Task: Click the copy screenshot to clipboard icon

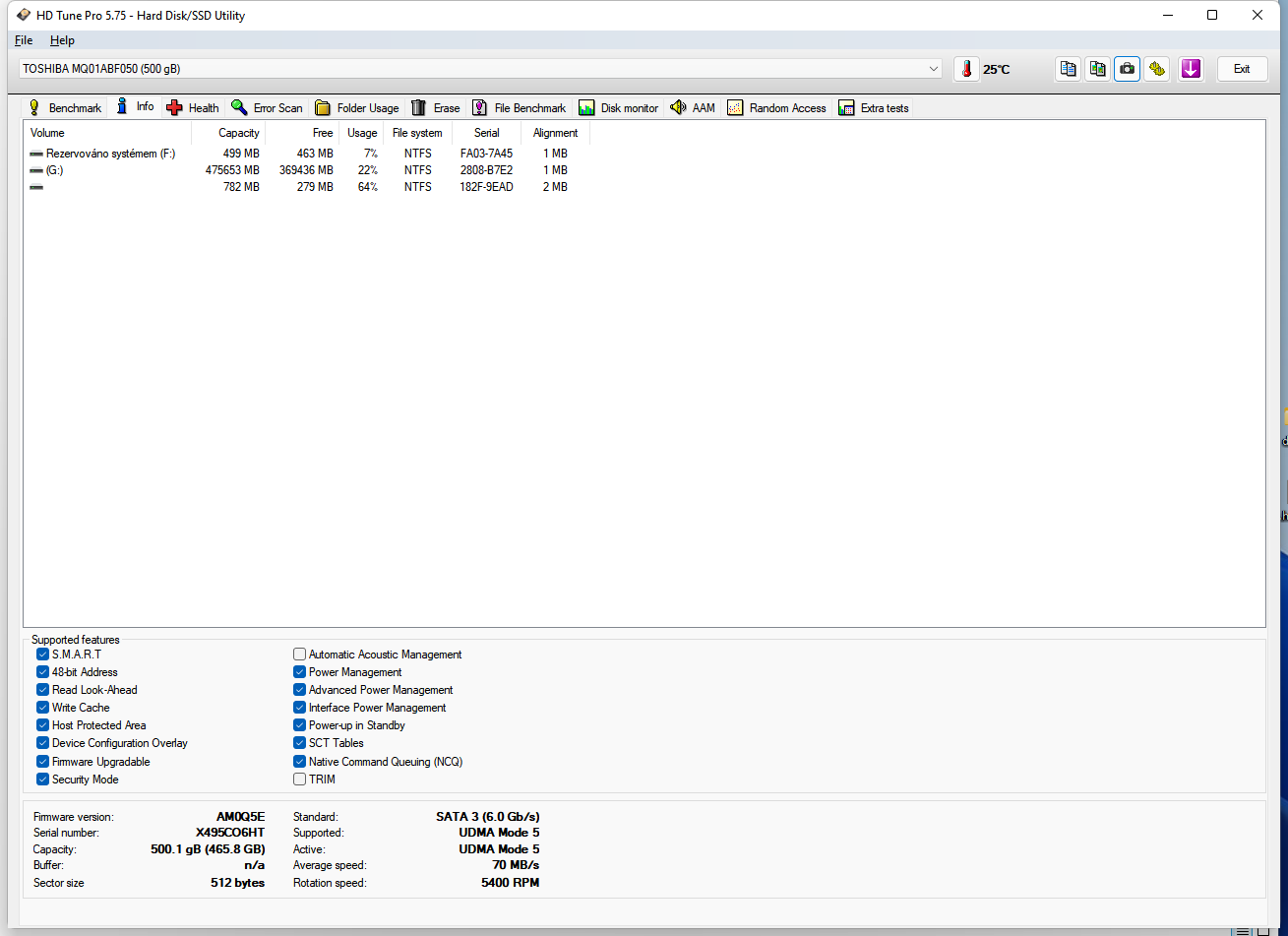Action: (x=1097, y=69)
